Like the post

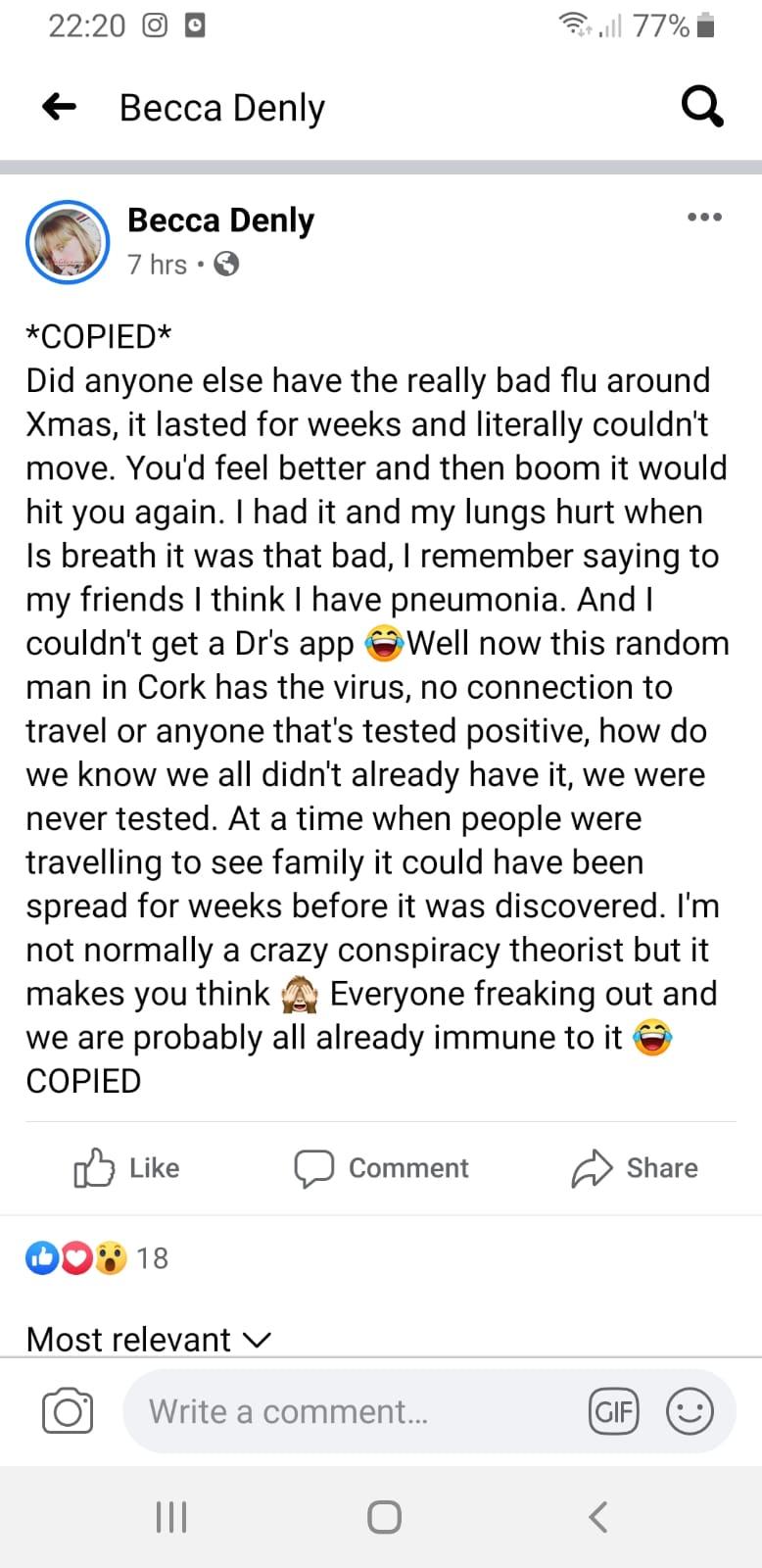127,1168
